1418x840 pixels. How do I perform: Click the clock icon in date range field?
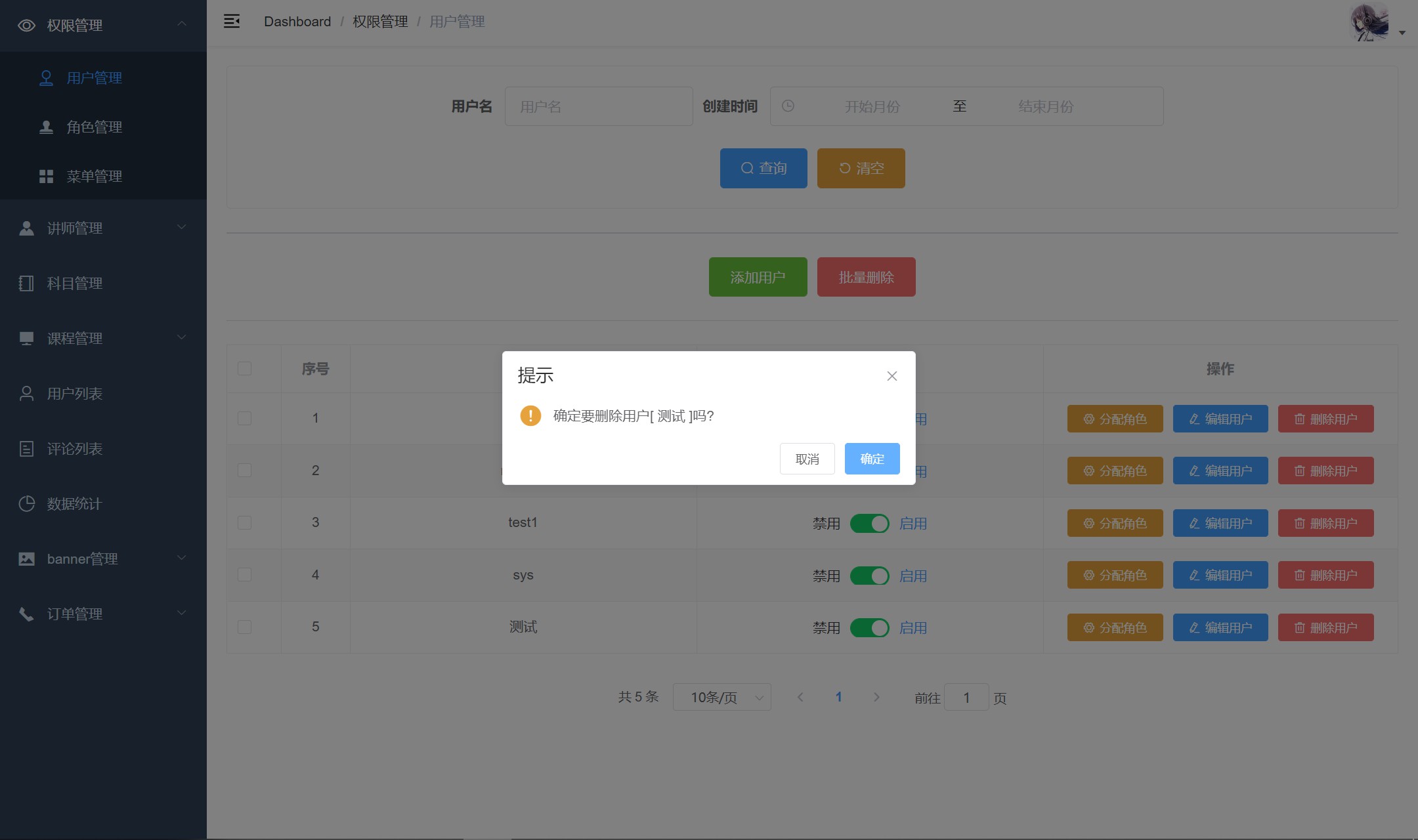[788, 106]
